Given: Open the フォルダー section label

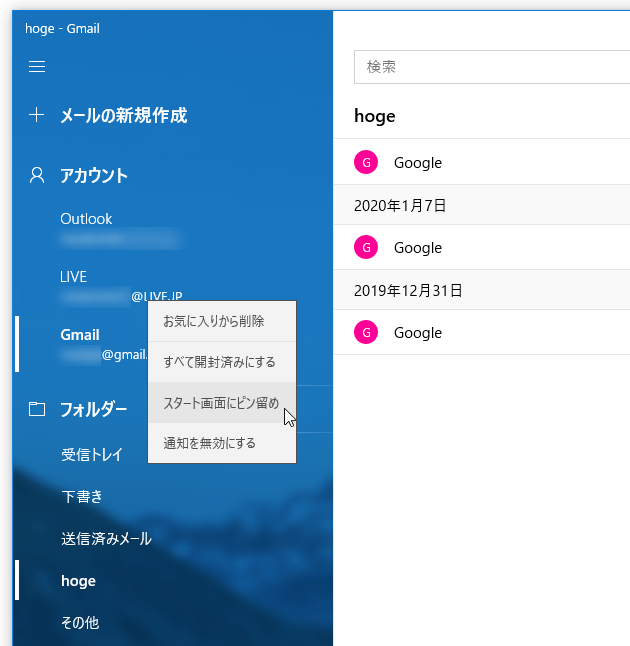Looking at the screenshot, I should tap(94, 409).
